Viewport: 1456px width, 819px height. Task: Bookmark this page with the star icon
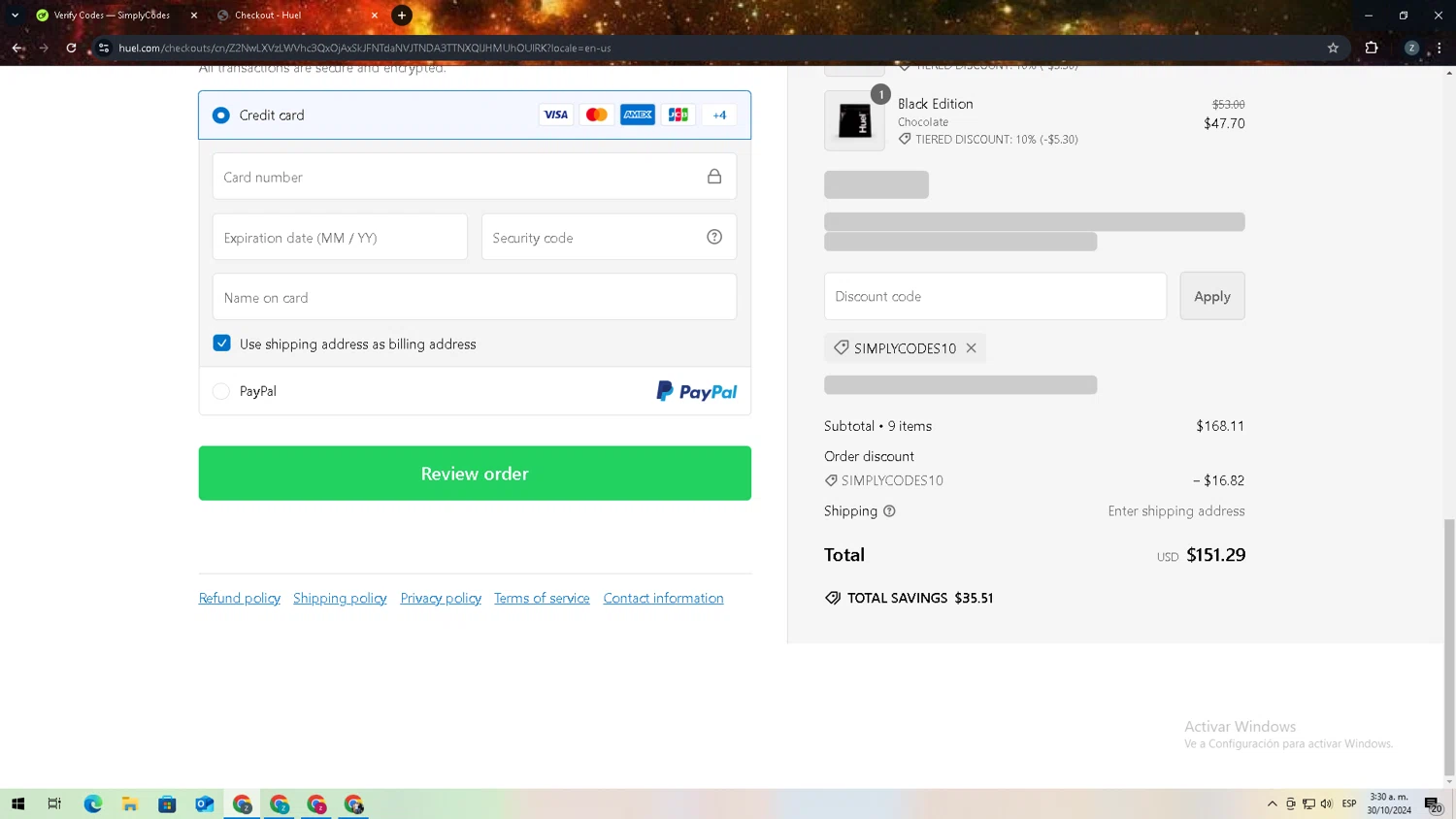click(1333, 48)
